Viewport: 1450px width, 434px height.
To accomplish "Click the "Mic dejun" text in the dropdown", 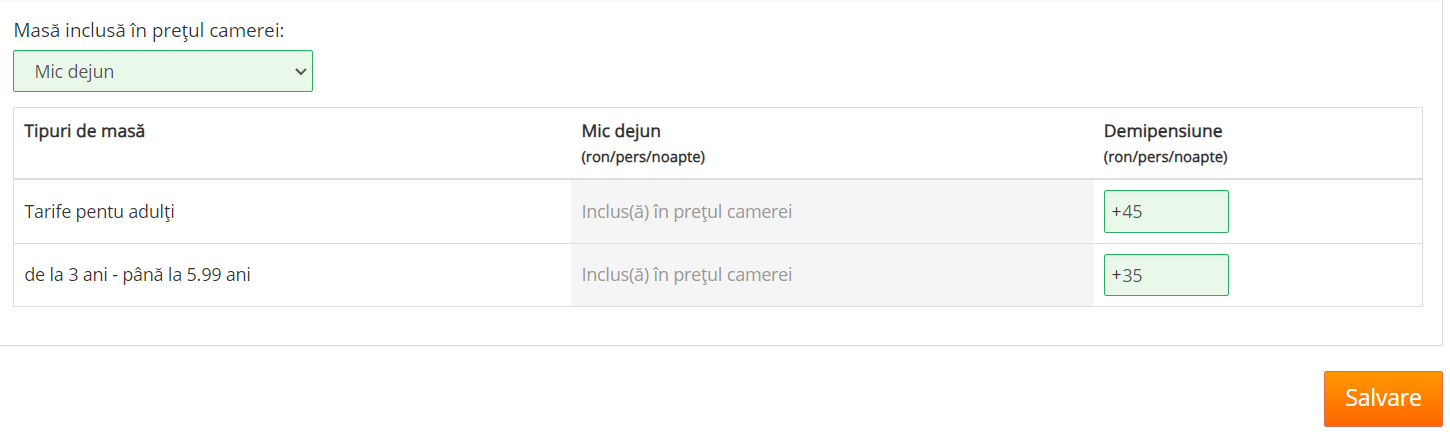I will point(74,71).
